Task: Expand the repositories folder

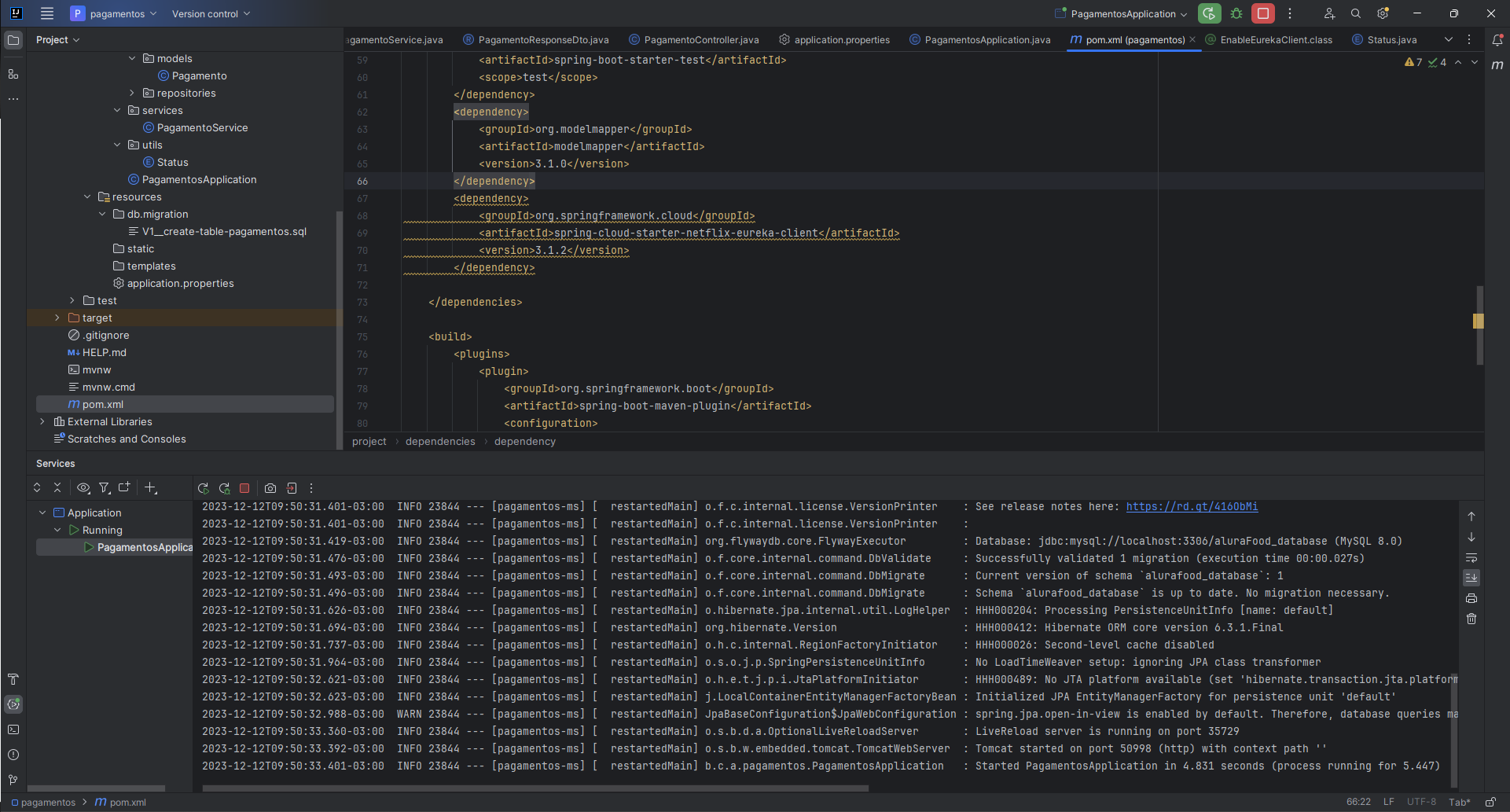Action: 132,93
